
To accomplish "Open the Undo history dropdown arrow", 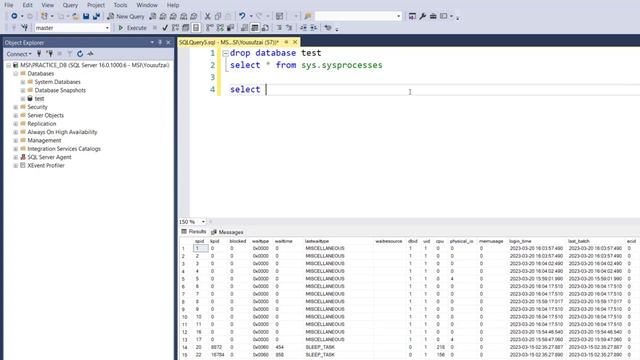I will 251,16.
